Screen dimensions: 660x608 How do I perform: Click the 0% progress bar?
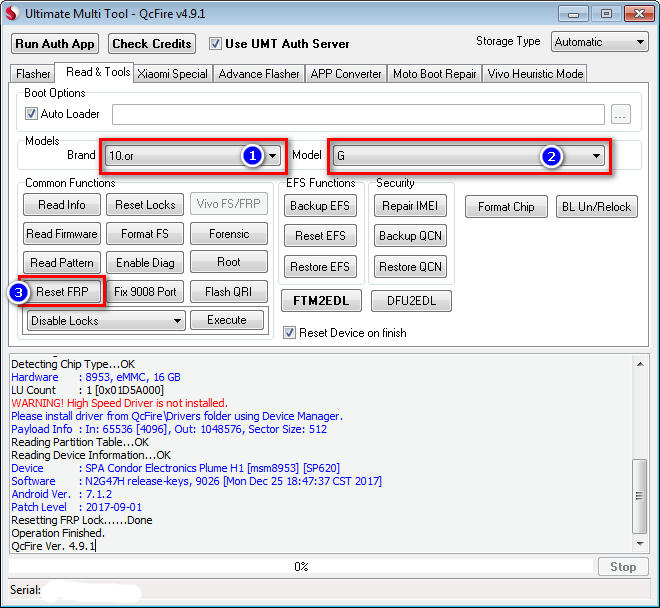[301, 567]
